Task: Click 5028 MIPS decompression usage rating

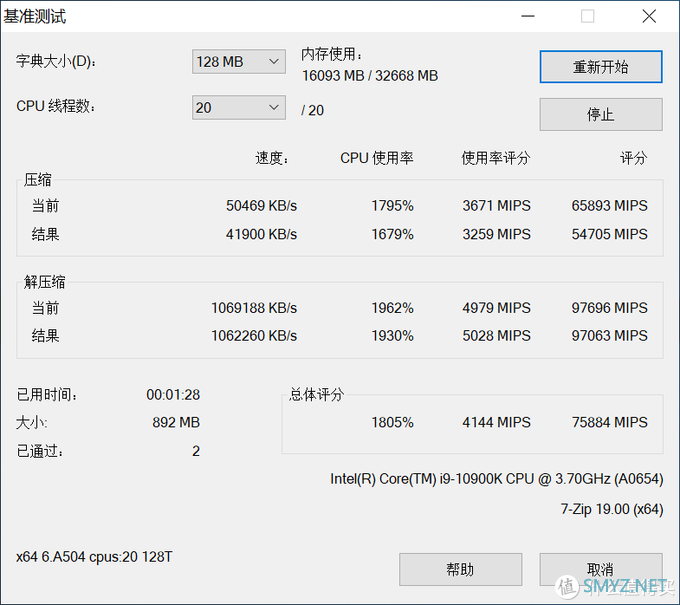Action: 497,336
